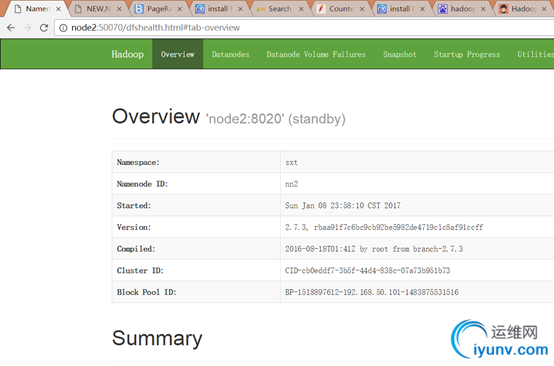Select the Namespace value 'sxt'

pyautogui.click(x=291, y=163)
